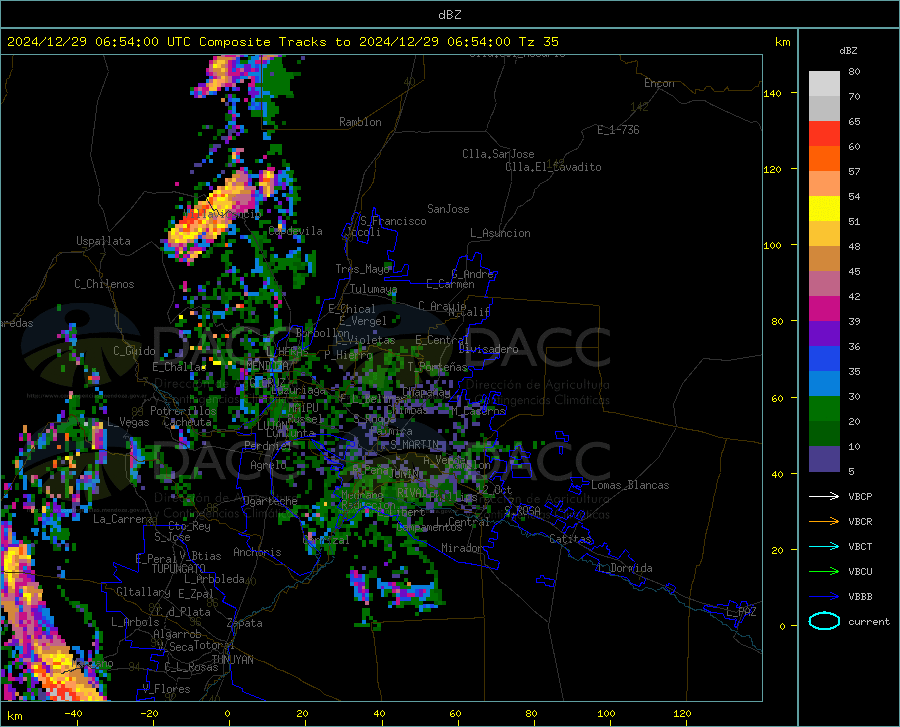This screenshot has width=900, height=727.
Task: Click the Ugarteche map label
Action: click(270, 501)
